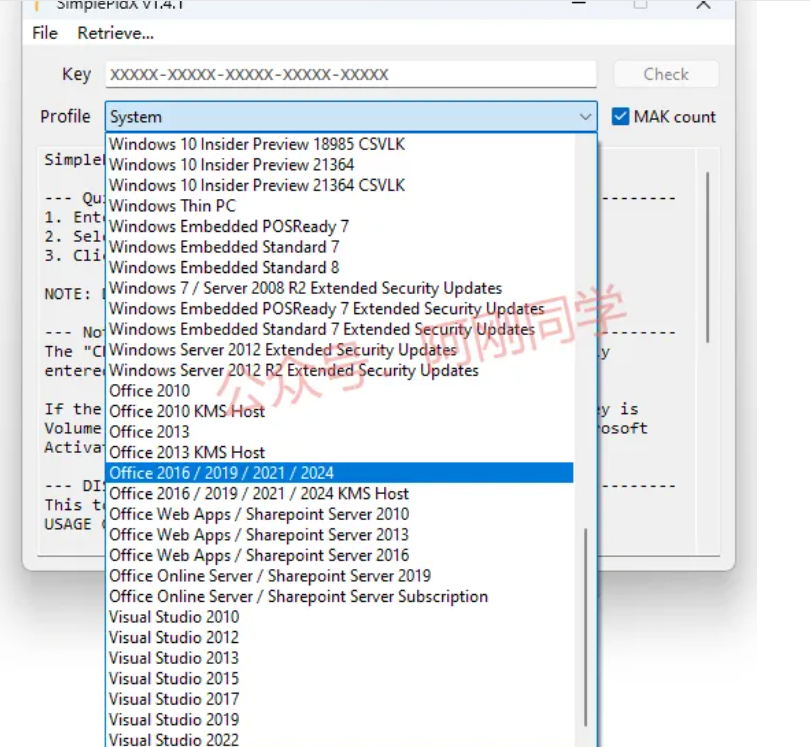
Task: Choose Visual Studio 2019 profile
Action: coord(340,720)
